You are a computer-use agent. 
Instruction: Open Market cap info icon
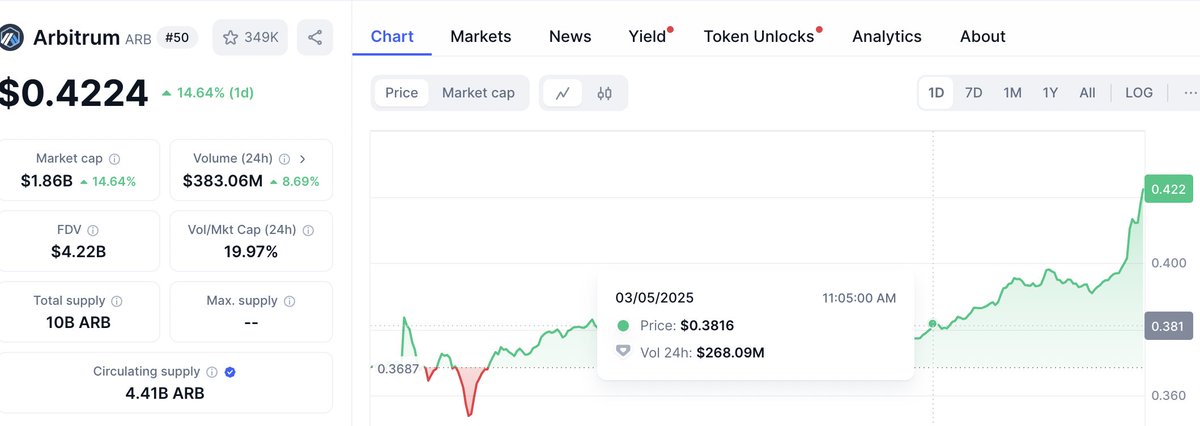pos(115,159)
